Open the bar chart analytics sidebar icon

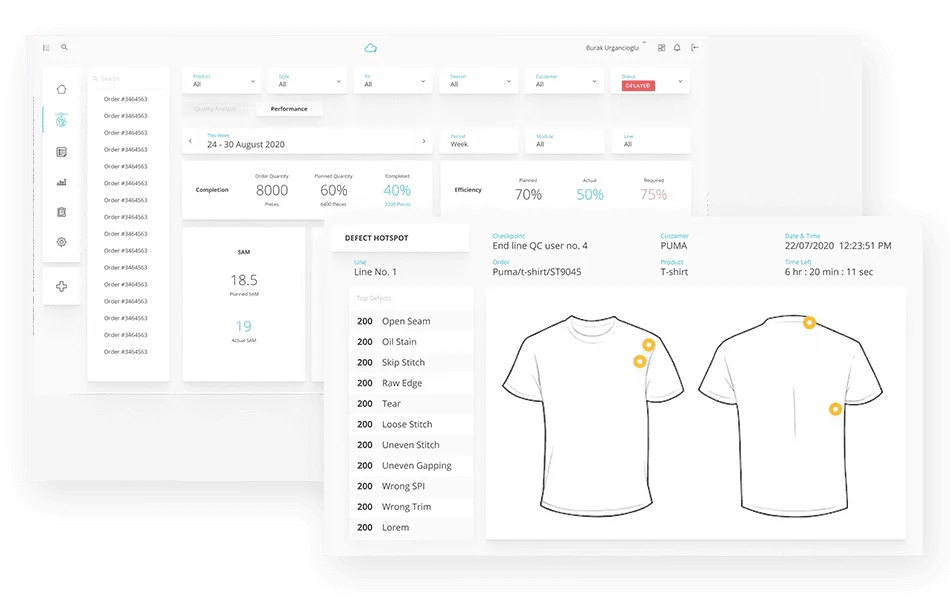[x=61, y=183]
